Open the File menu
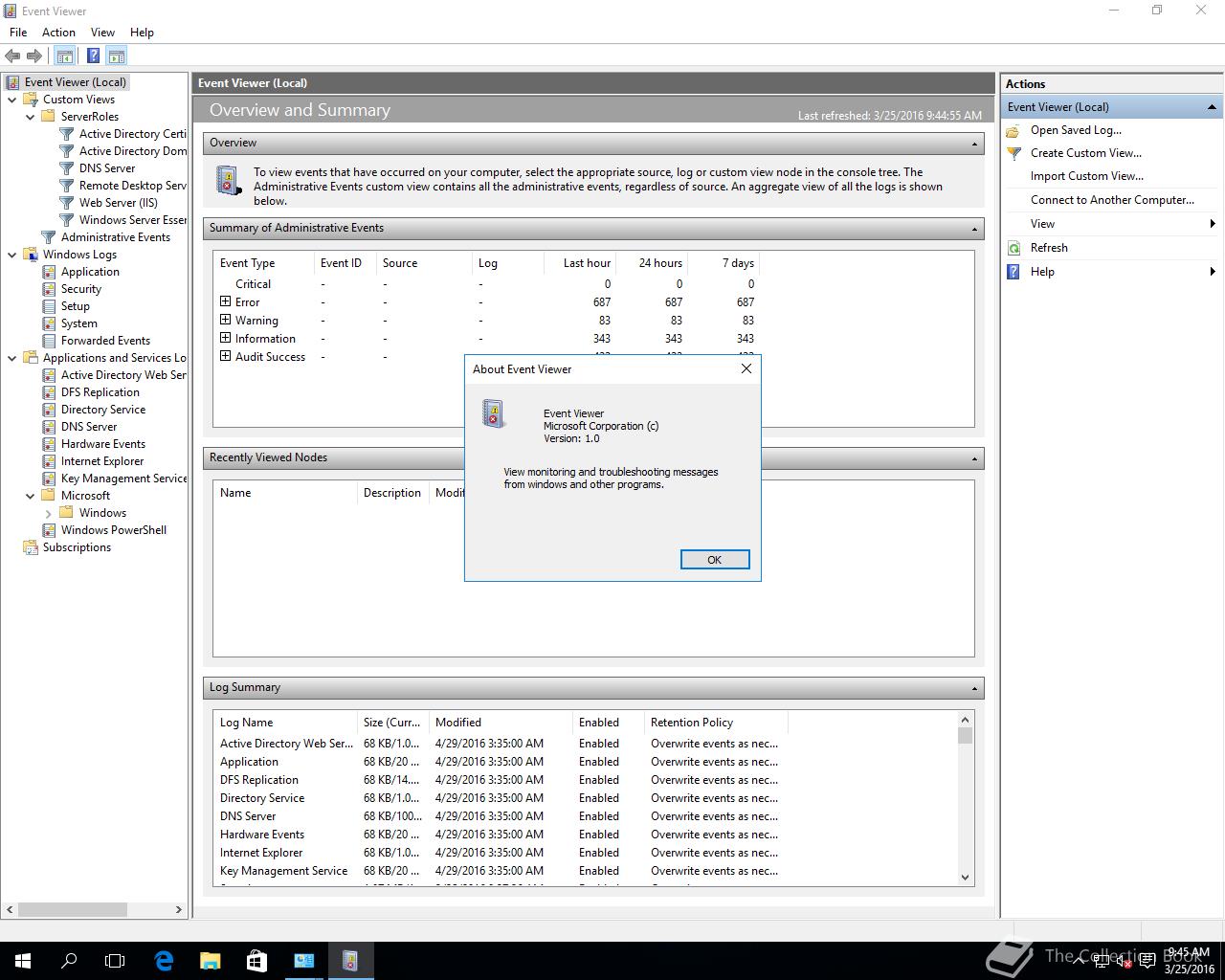The width and height of the screenshot is (1225, 980). coord(18,32)
